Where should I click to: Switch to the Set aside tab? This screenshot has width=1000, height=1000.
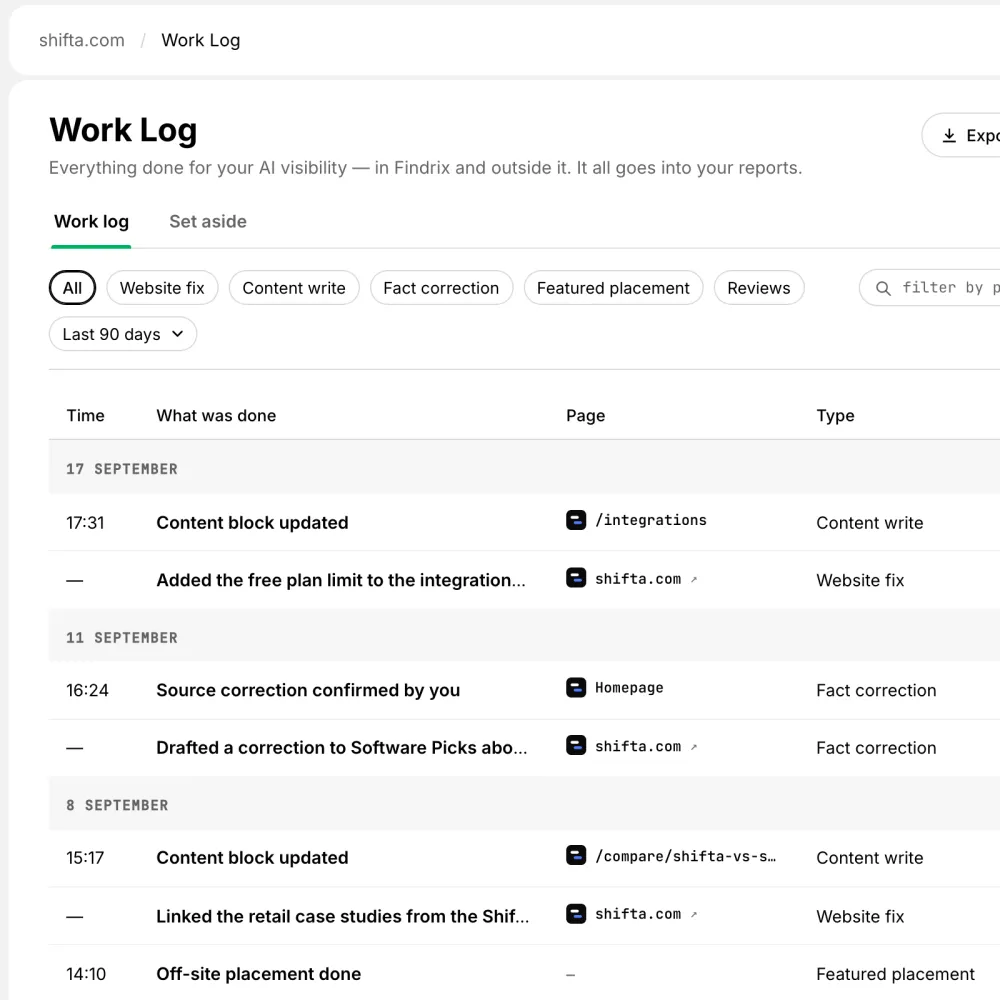pyautogui.click(x=208, y=221)
